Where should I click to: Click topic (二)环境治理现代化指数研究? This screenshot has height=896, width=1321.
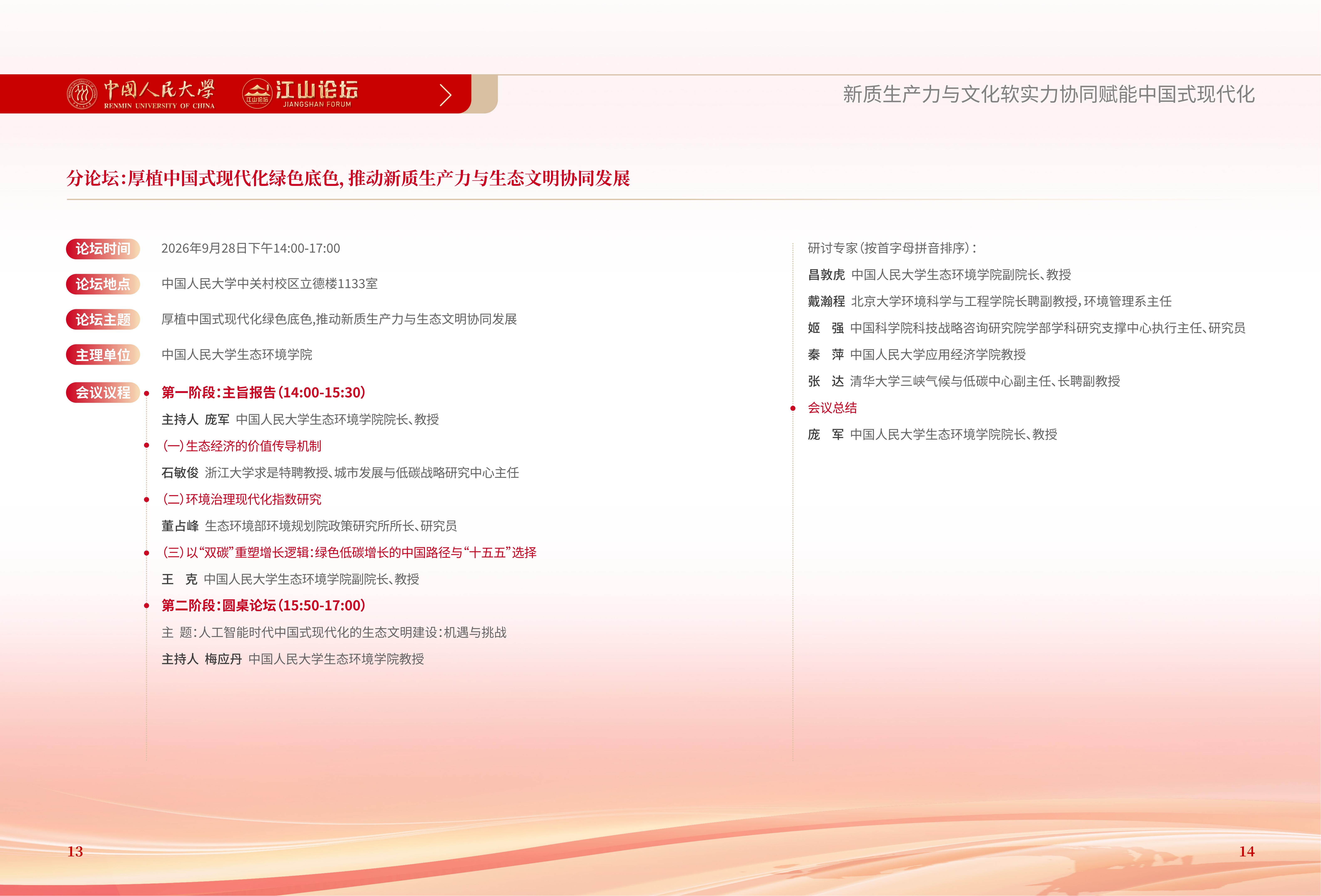[242, 499]
